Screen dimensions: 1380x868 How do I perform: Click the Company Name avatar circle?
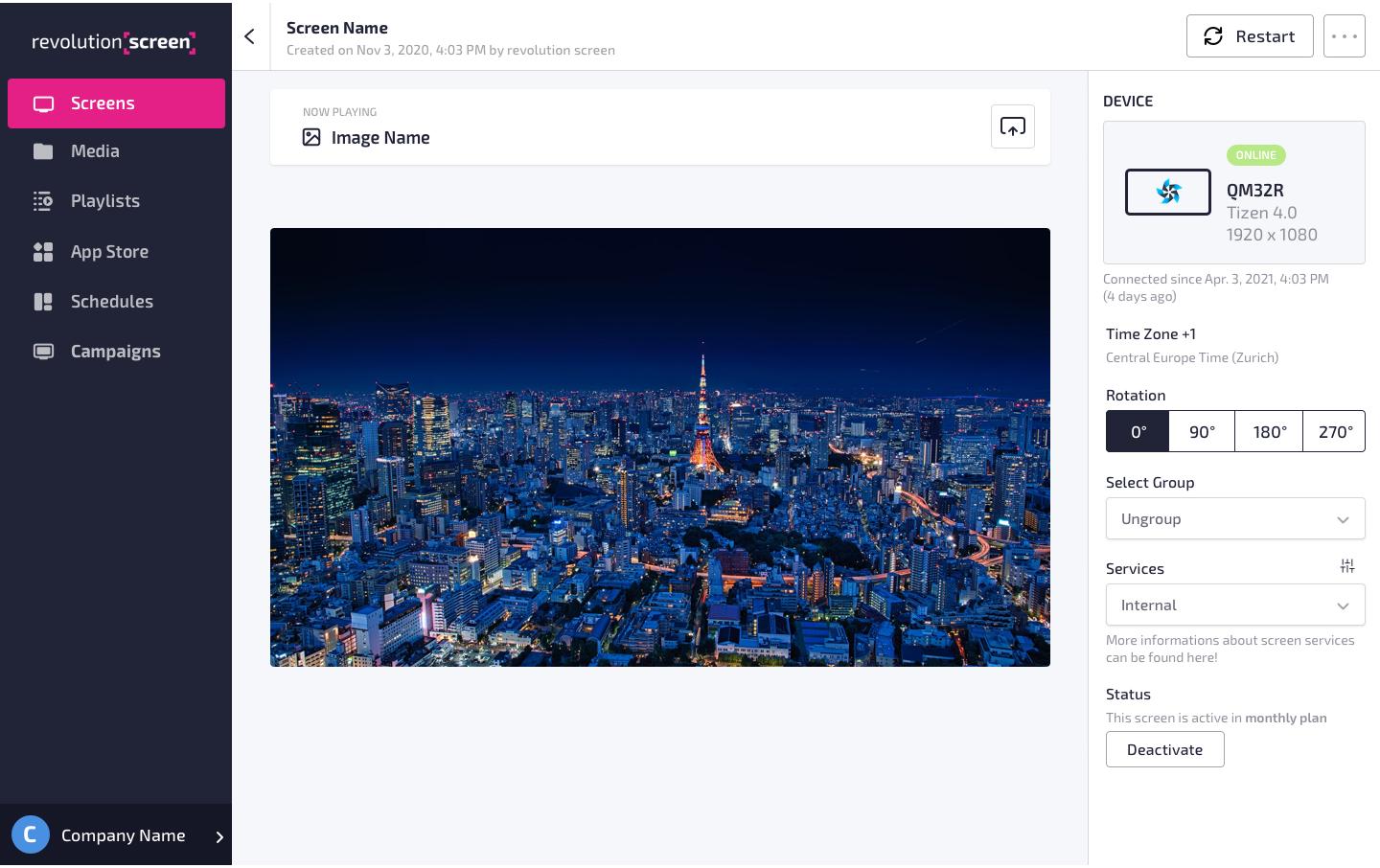click(31, 834)
